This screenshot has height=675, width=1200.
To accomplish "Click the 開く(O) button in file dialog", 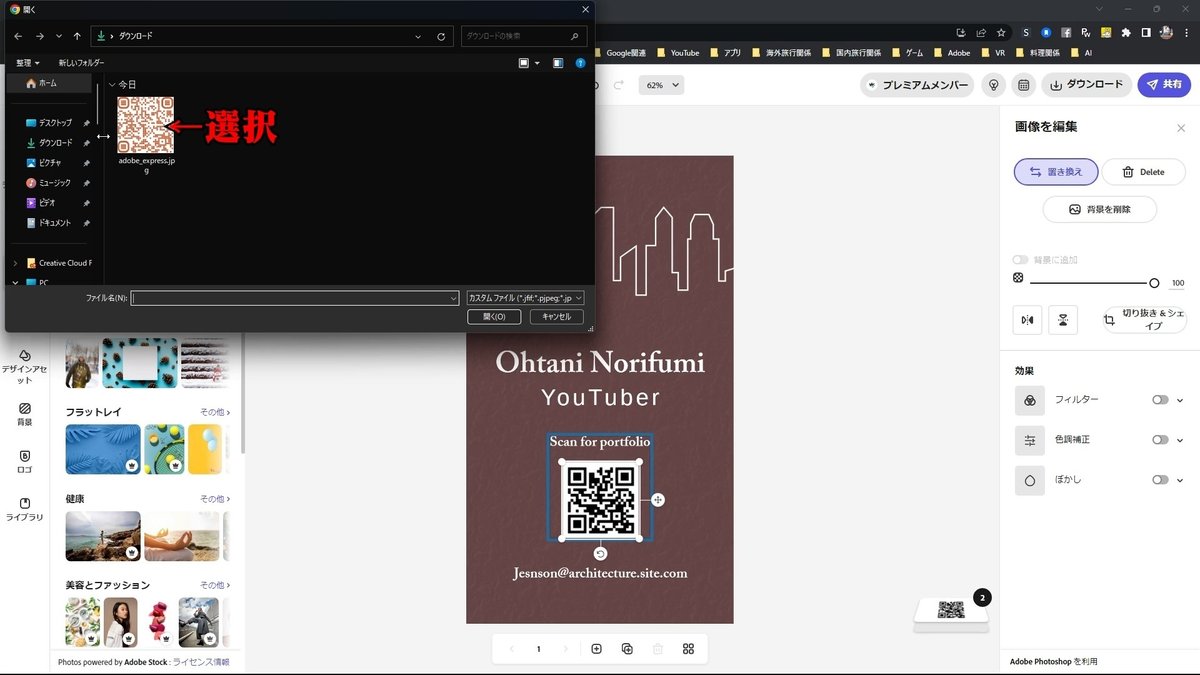I will tap(494, 316).
